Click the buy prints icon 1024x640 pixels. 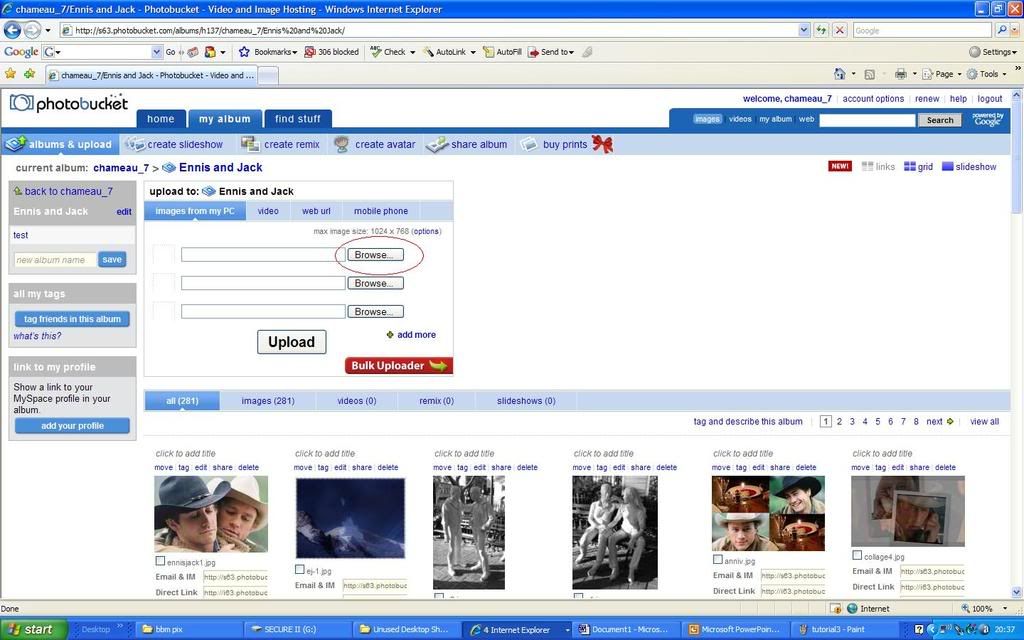(528, 144)
